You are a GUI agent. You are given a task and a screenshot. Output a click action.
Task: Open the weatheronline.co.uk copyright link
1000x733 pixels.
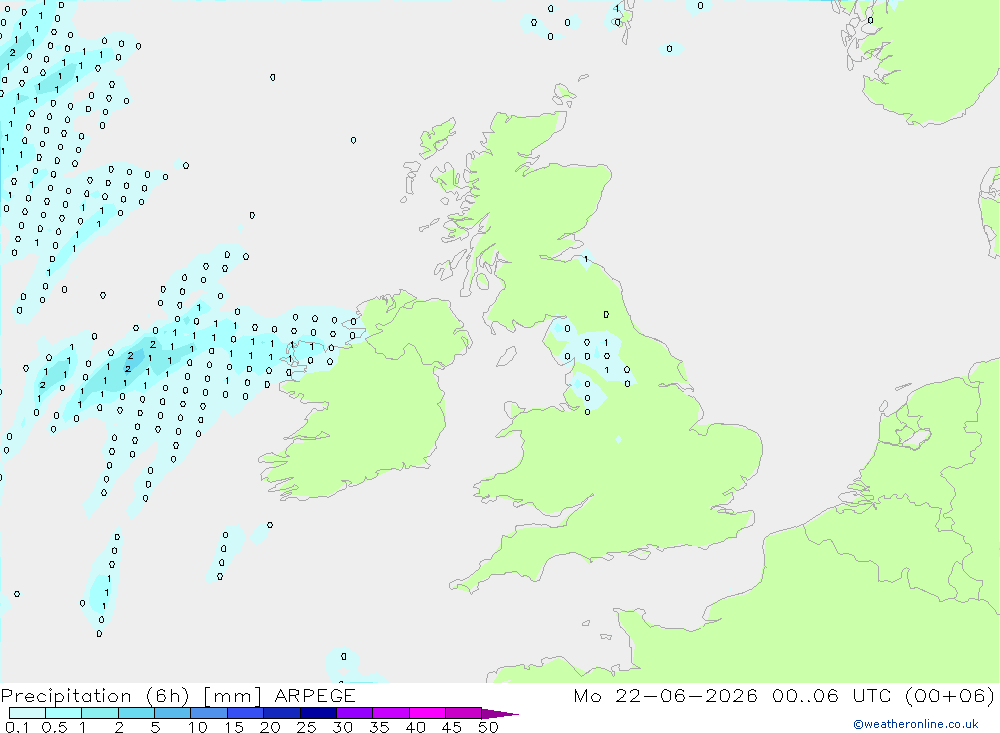(915, 724)
